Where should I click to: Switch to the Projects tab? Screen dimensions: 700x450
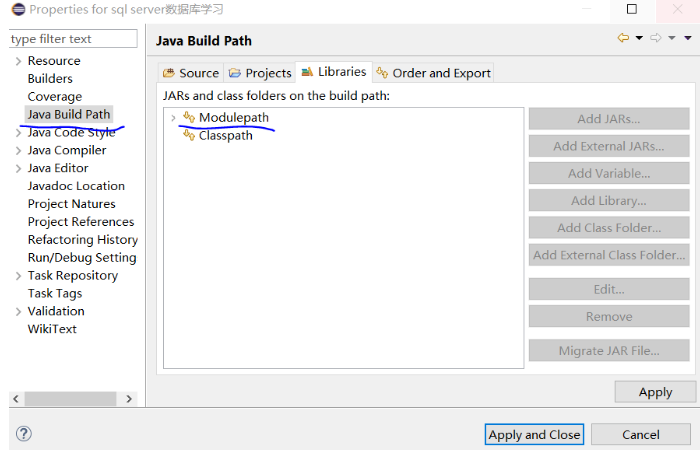pos(260,73)
